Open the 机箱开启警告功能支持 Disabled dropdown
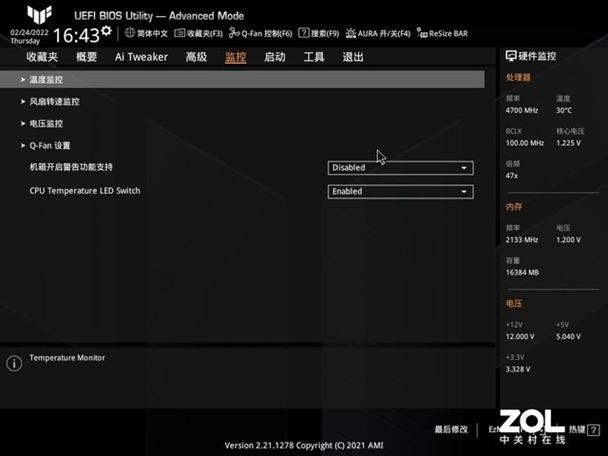The width and height of the screenshot is (608, 456). point(401,168)
